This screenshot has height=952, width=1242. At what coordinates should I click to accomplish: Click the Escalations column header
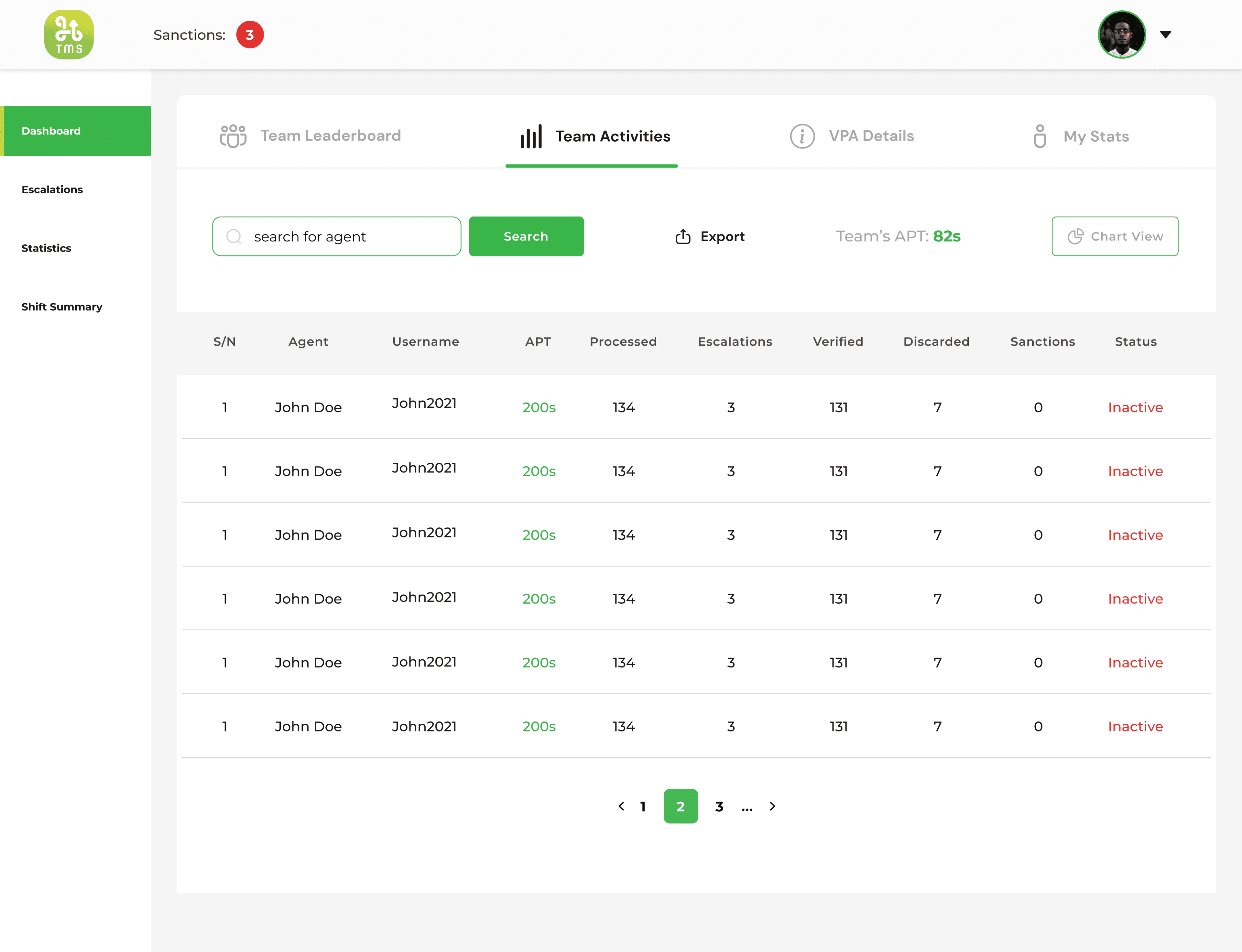click(735, 342)
